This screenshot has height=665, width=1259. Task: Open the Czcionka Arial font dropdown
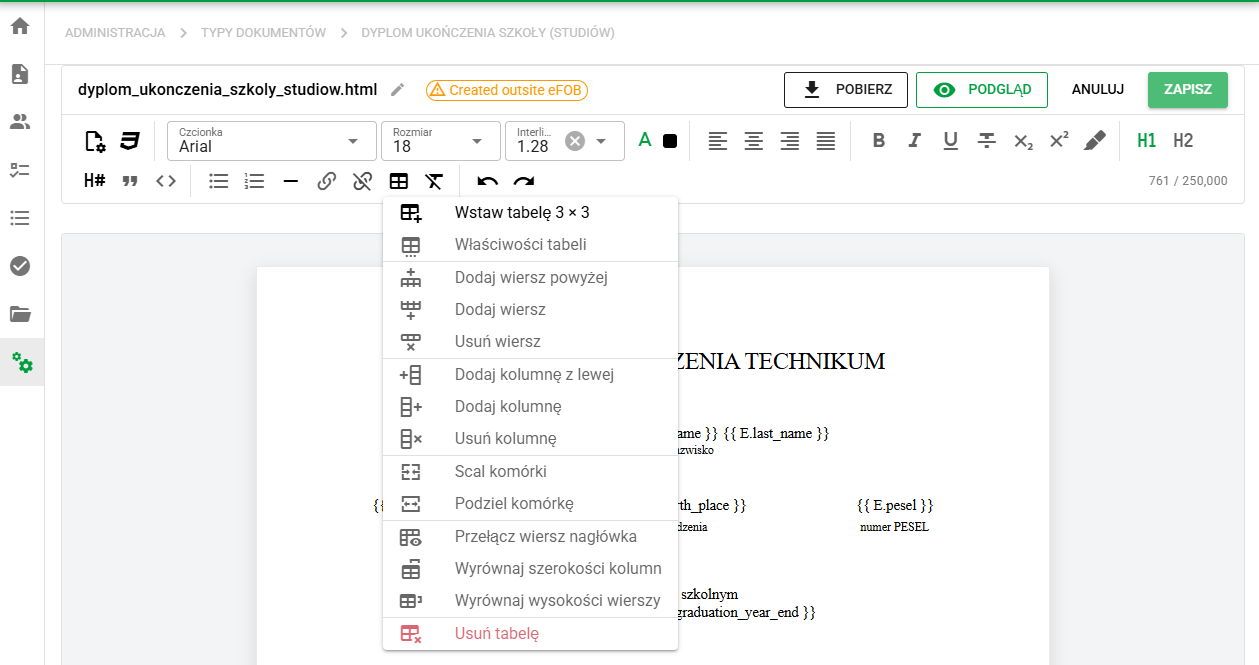pyautogui.click(x=271, y=141)
